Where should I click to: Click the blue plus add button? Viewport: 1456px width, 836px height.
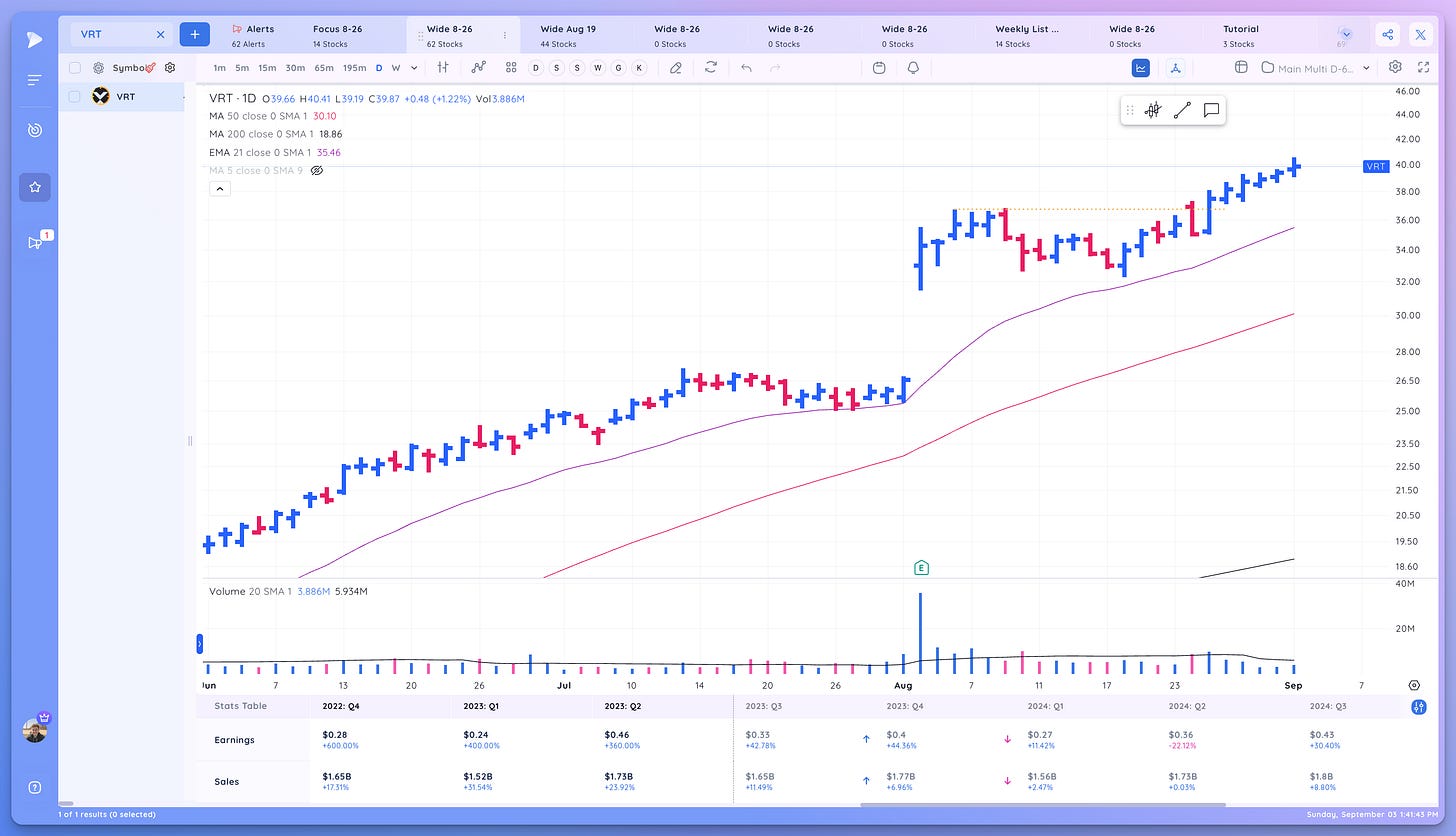[x=194, y=34]
